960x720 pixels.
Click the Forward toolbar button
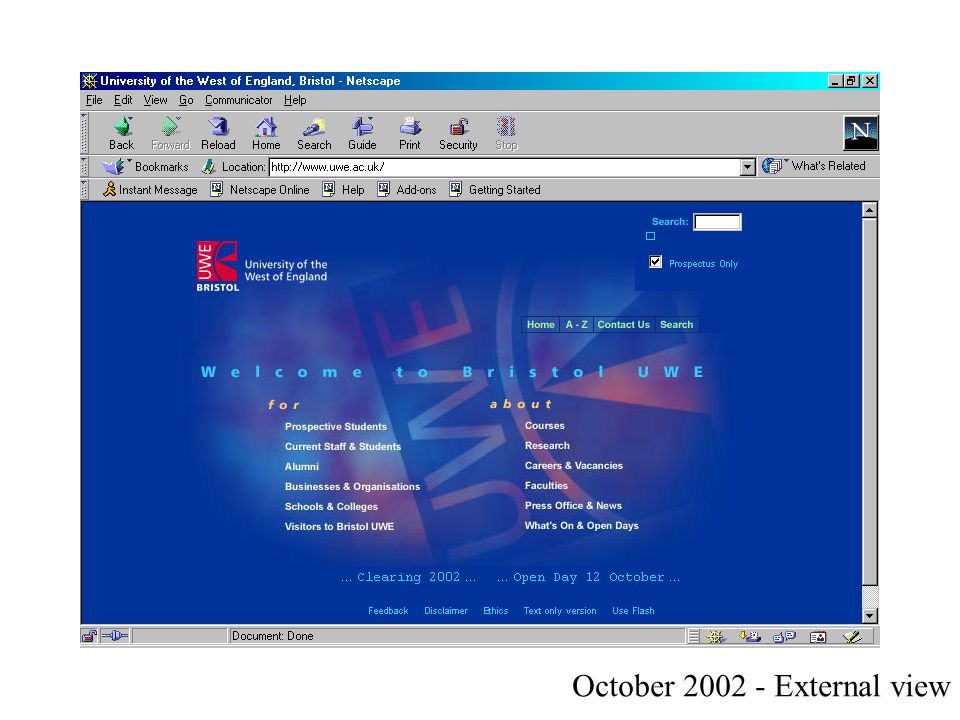click(x=170, y=133)
